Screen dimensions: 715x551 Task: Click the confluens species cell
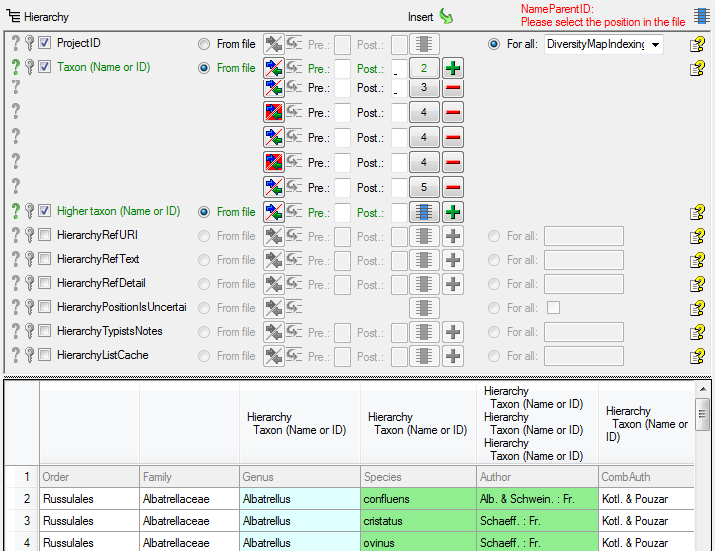[x=418, y=499]
